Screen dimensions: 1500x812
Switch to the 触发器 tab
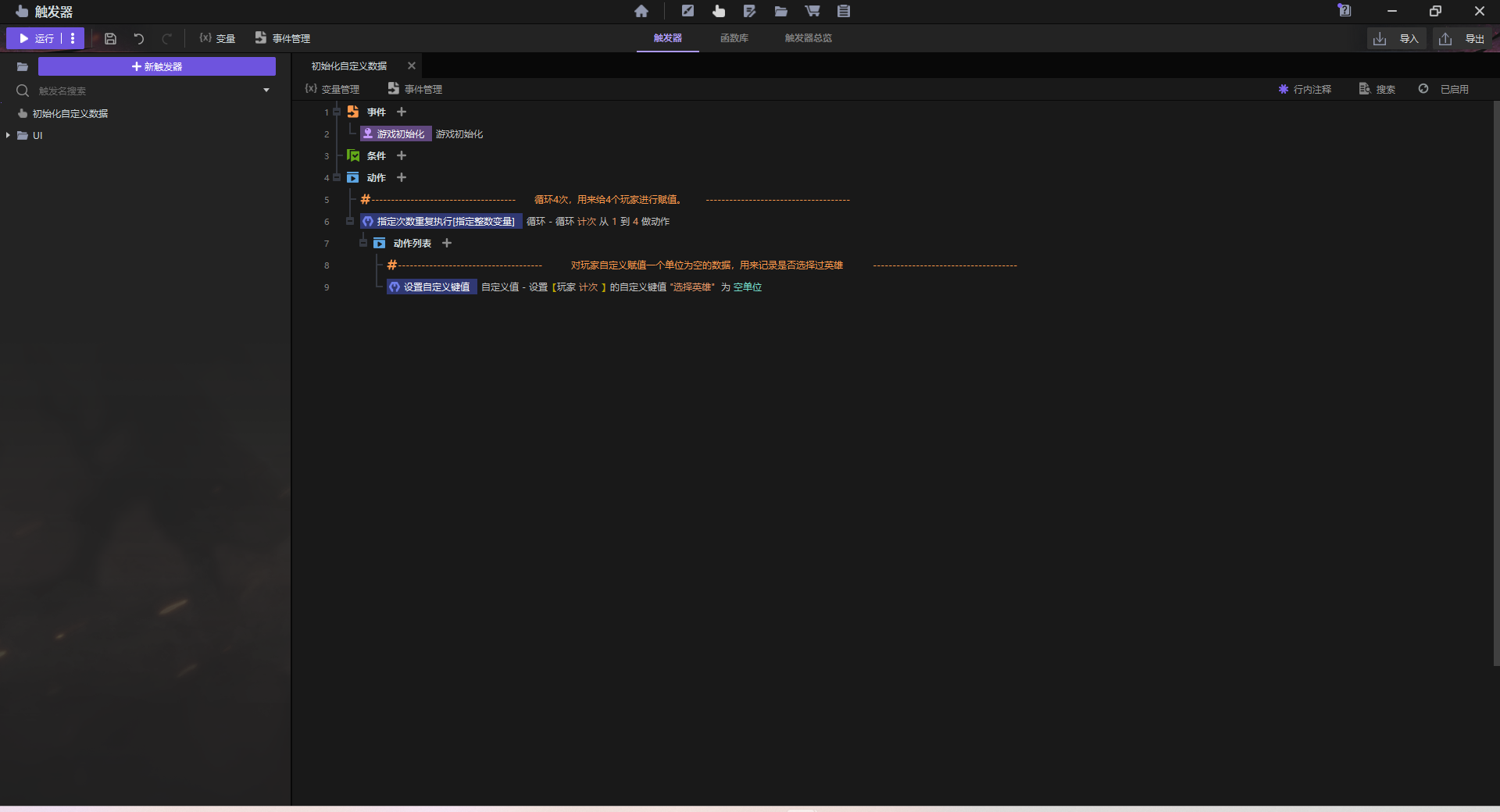(668, 37)
